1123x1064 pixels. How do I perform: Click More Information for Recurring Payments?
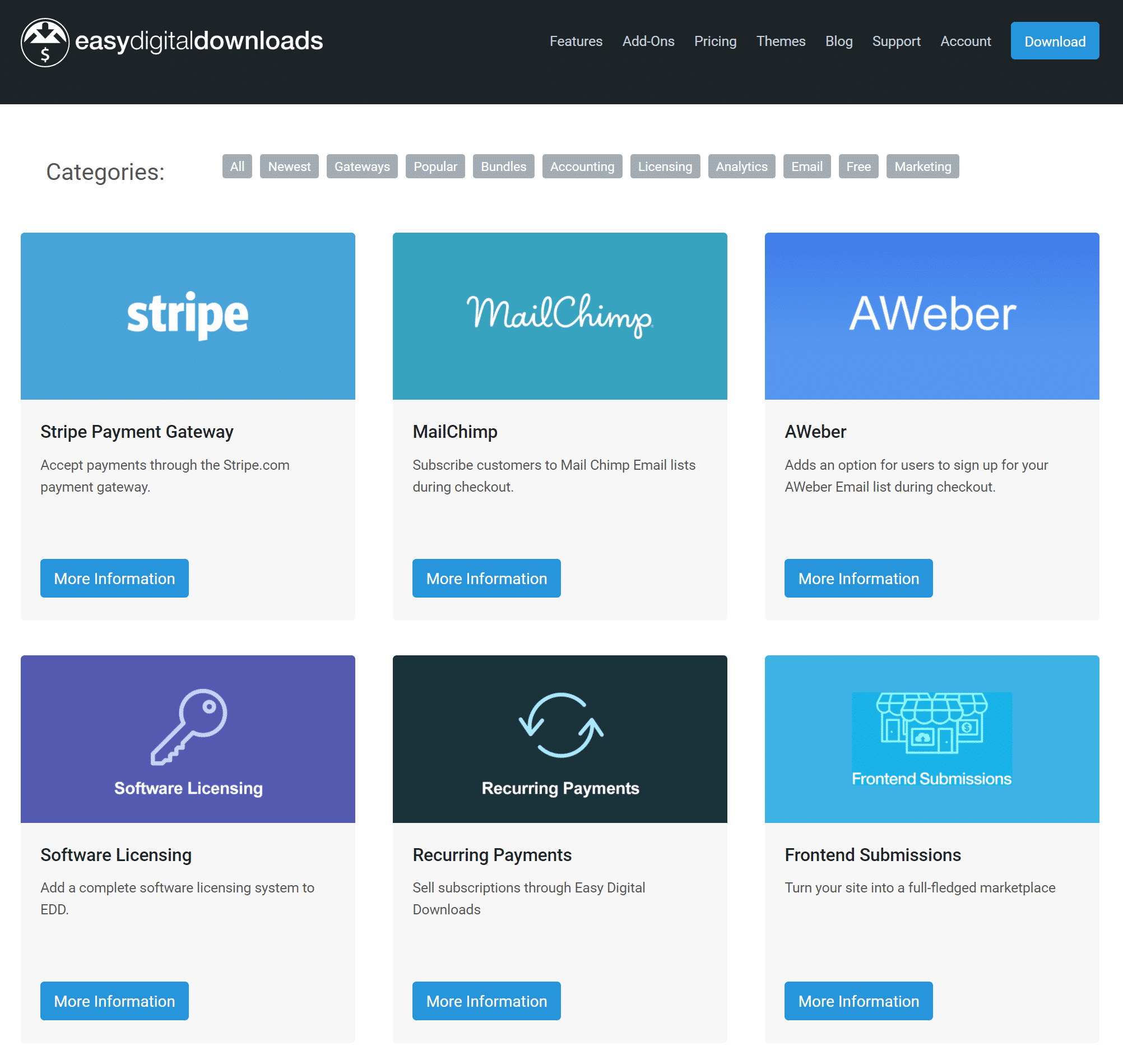coord(487,1001)
